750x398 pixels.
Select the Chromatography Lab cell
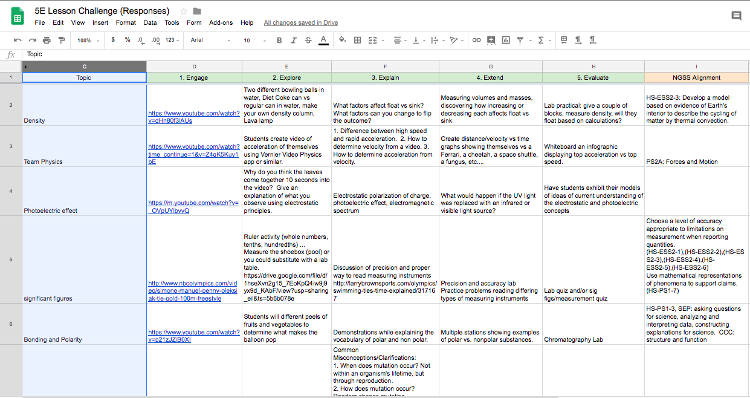click(593, 324)
